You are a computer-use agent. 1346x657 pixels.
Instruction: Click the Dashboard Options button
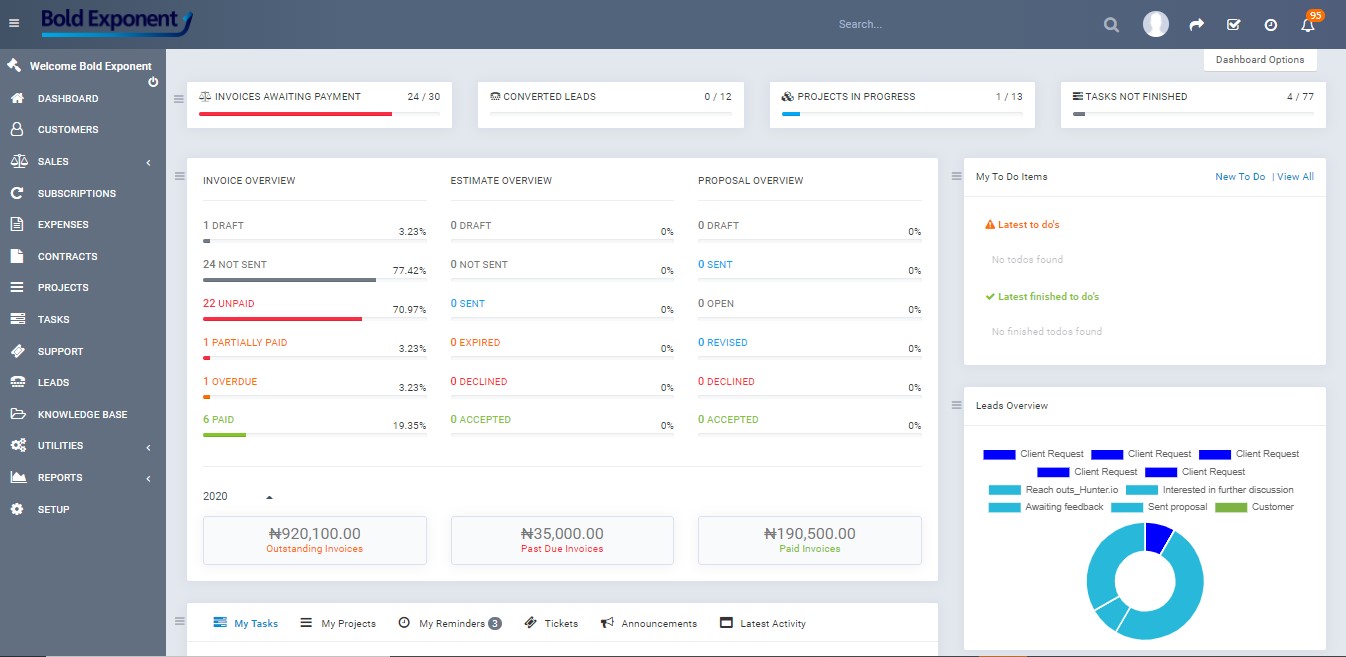(1260, 60)
